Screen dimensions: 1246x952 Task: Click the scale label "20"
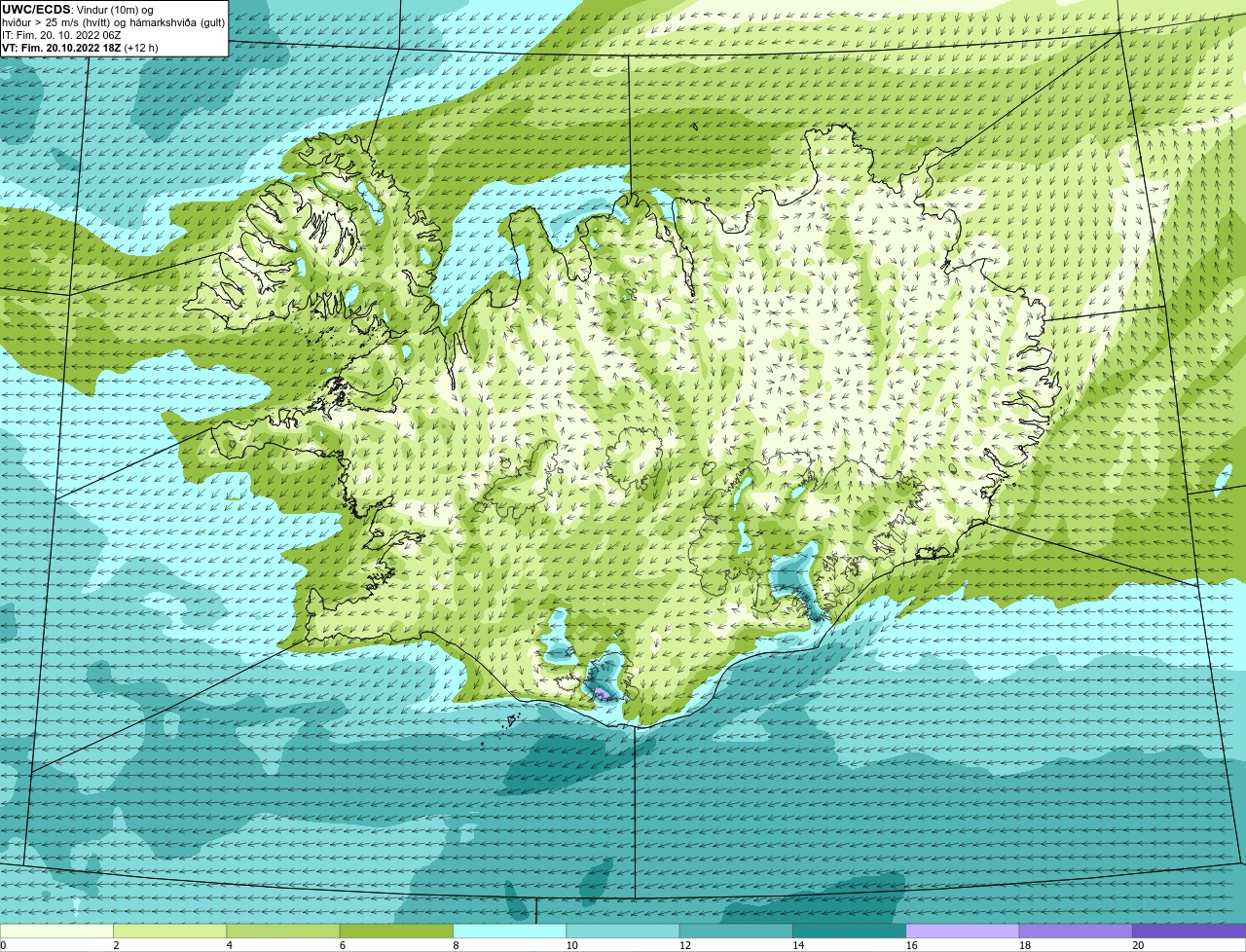1138,945
